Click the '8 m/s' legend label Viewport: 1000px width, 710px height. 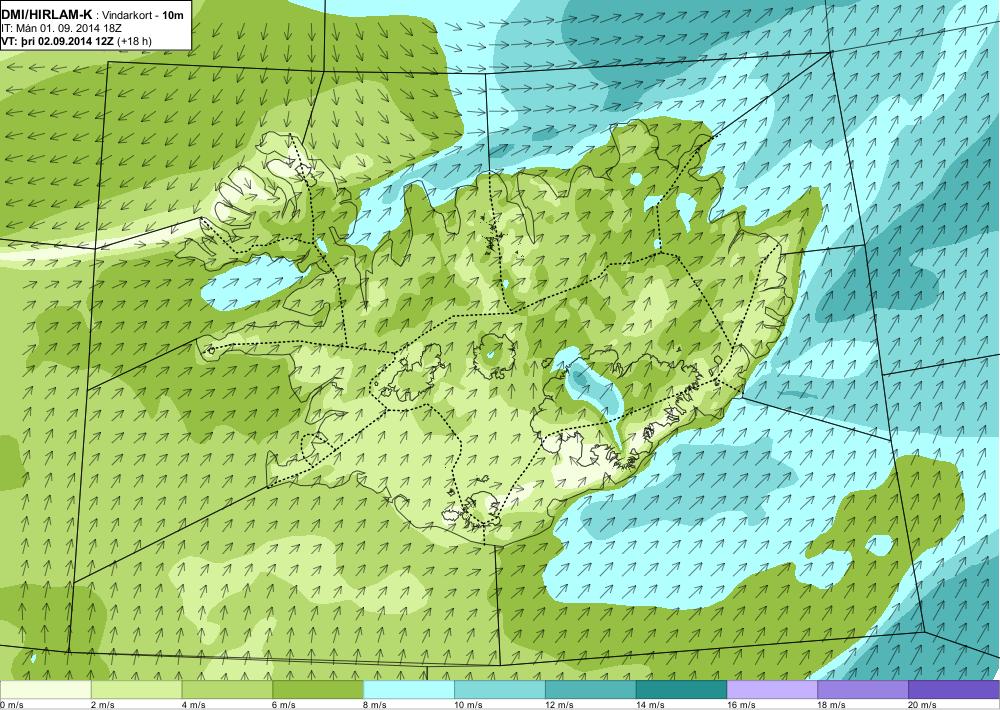click(x=376, y=705)
